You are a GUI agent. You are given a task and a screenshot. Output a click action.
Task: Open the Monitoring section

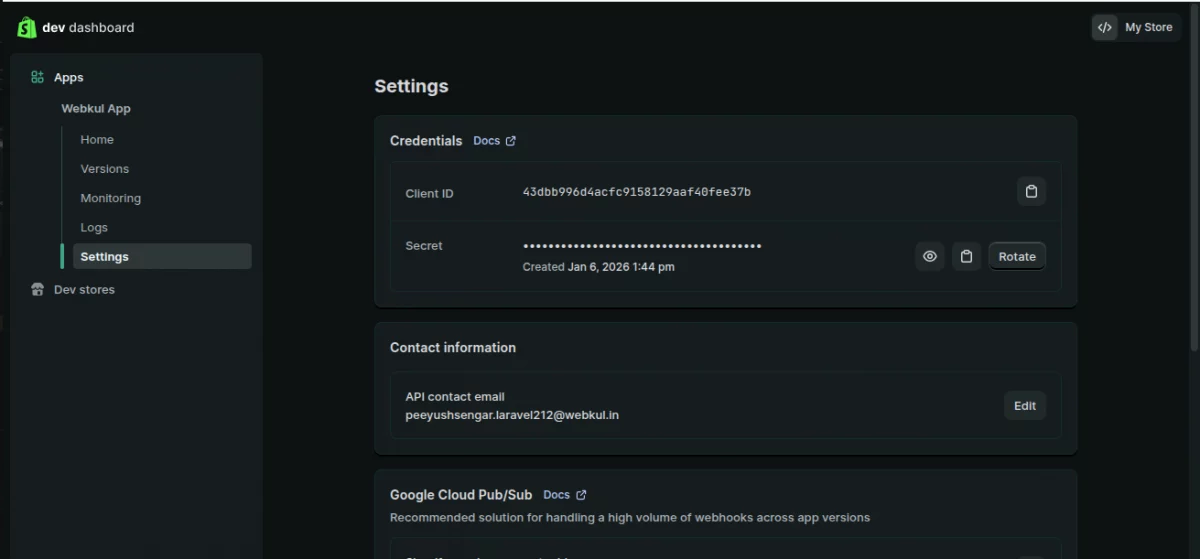(111, 198)
